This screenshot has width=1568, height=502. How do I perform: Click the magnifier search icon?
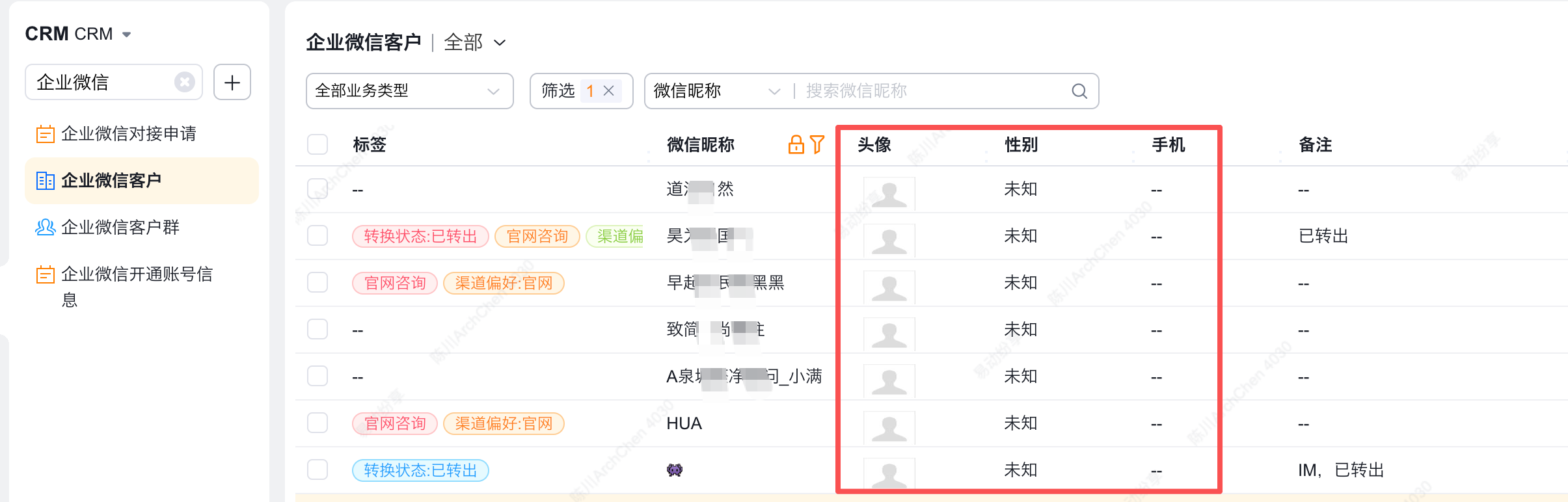coord(1079,91)
